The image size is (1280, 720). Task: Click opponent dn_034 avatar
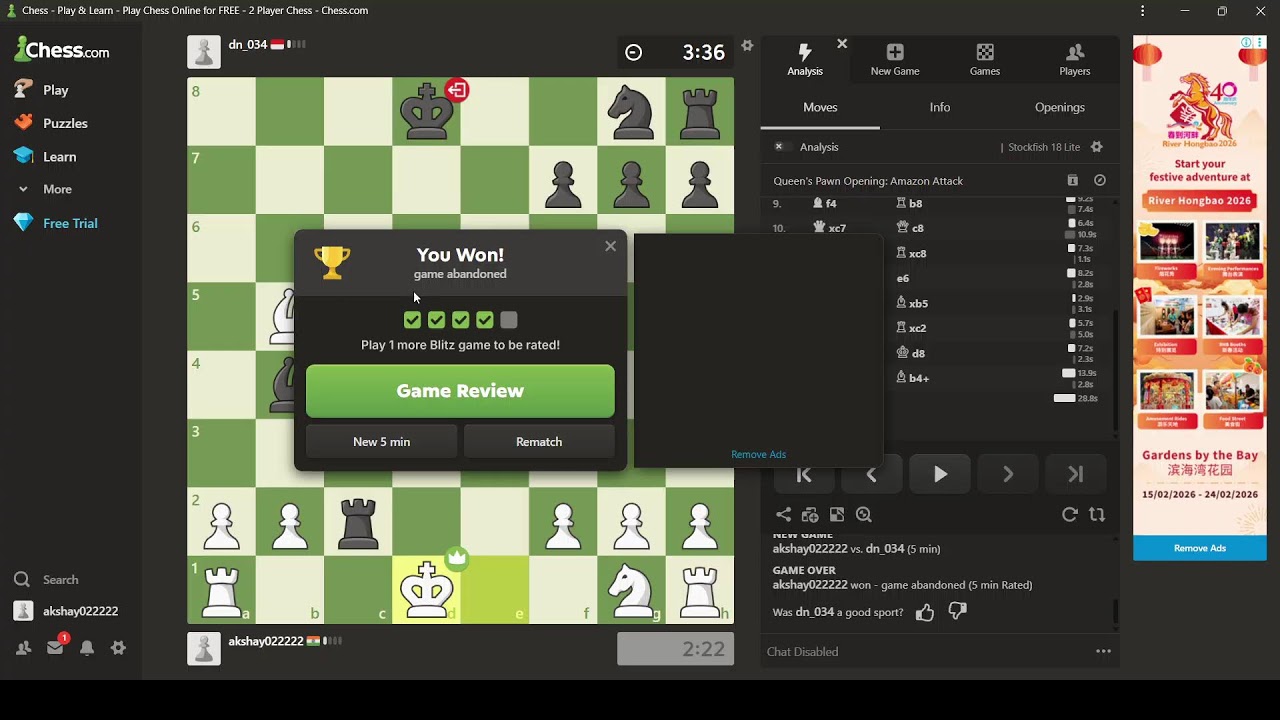tap(204, 52)
